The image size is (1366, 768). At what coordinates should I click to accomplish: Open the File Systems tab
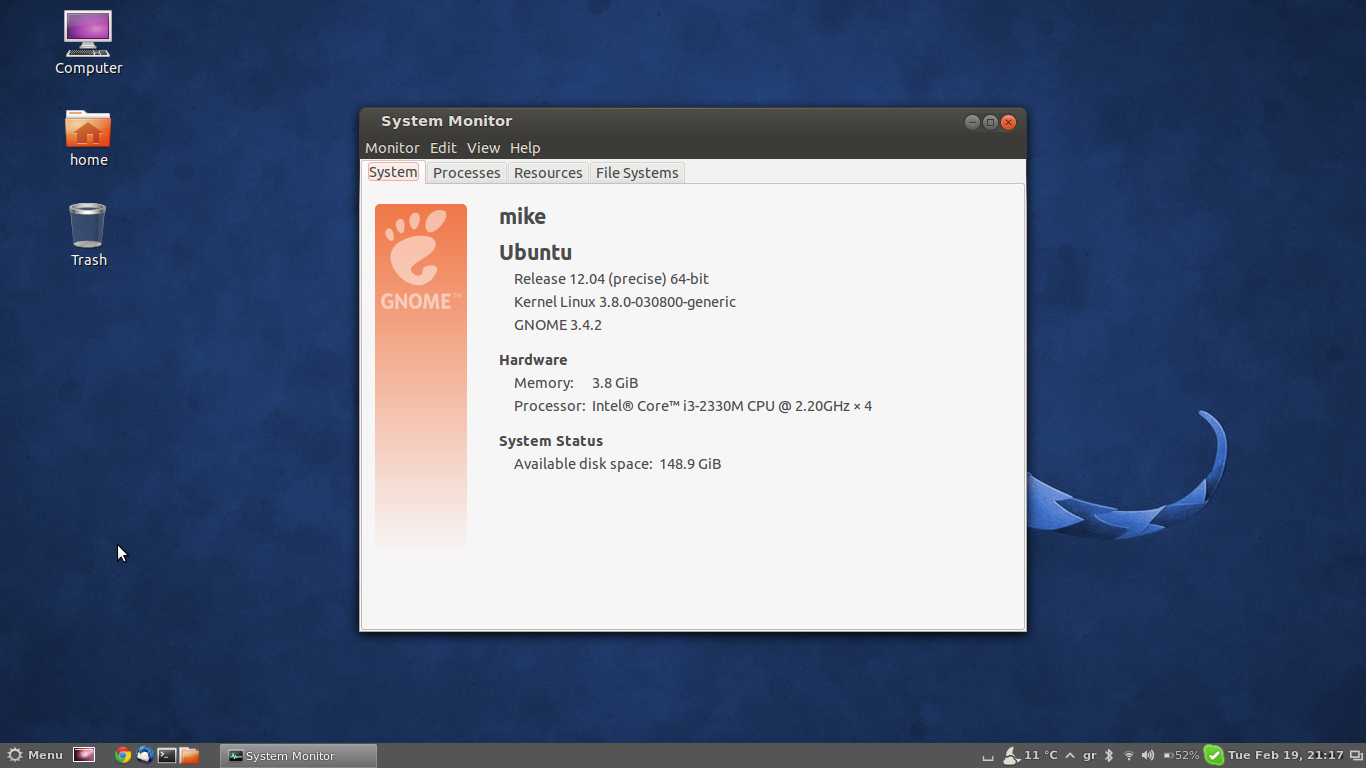pyautogui.click(x=637, y=173)
